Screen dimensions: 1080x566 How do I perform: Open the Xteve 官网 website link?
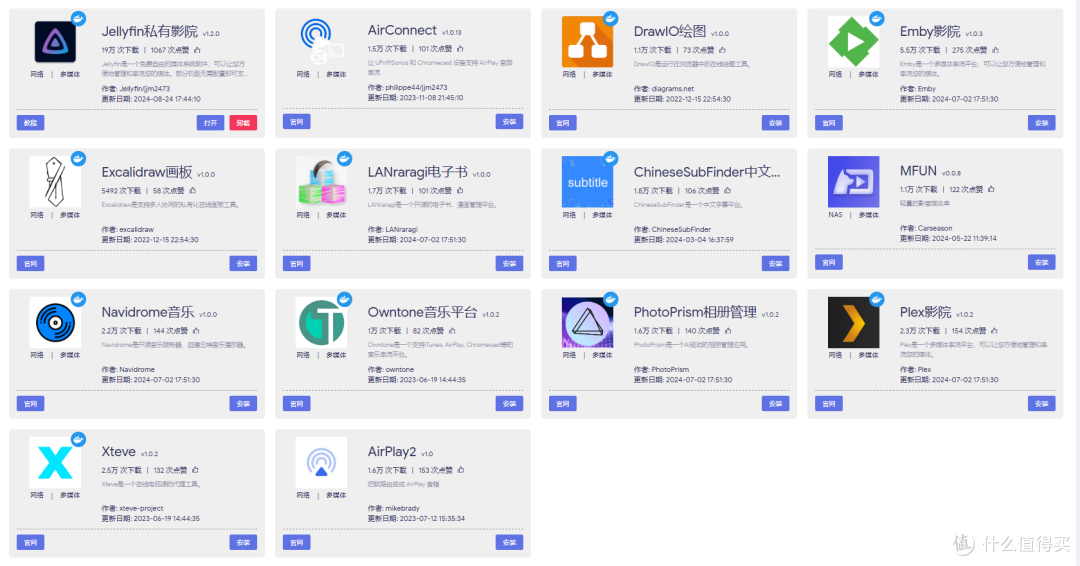click(30, 542)
